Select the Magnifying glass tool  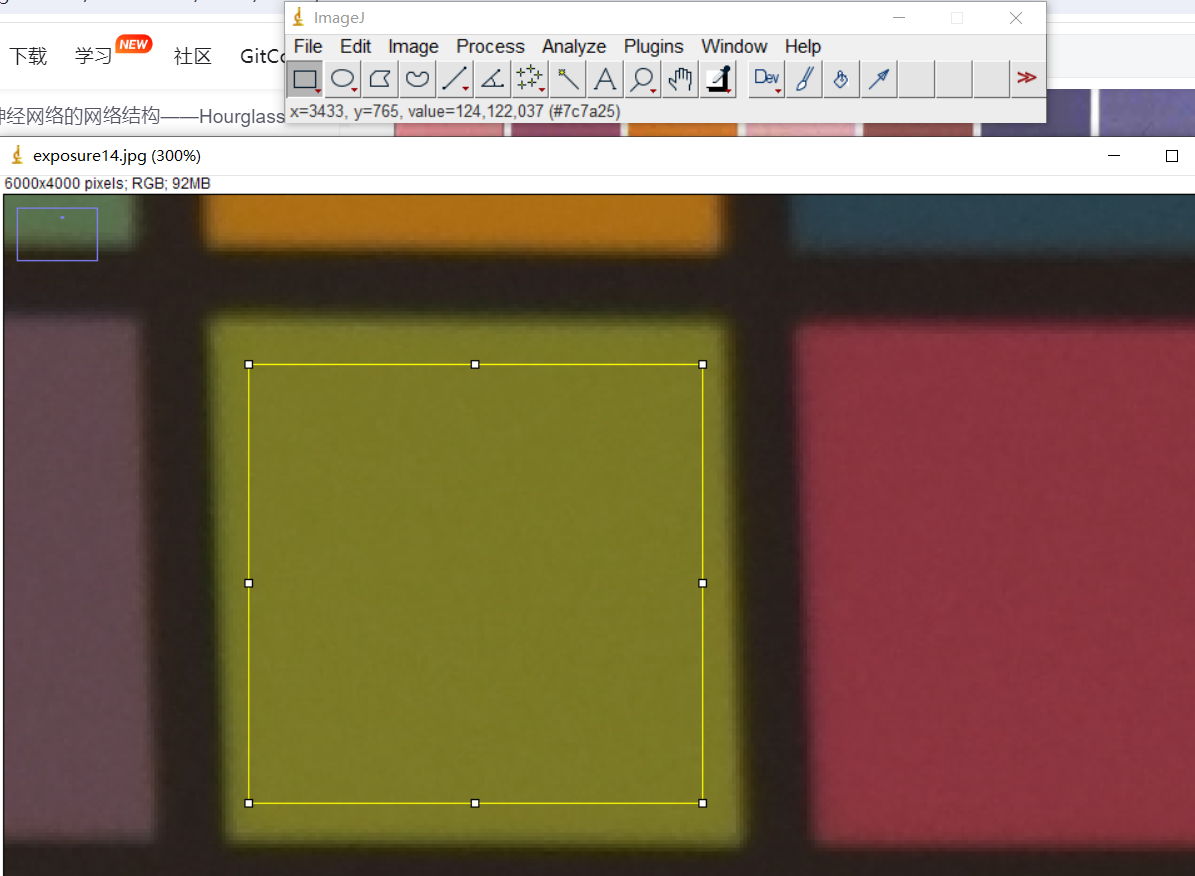[x=642, y=79]
